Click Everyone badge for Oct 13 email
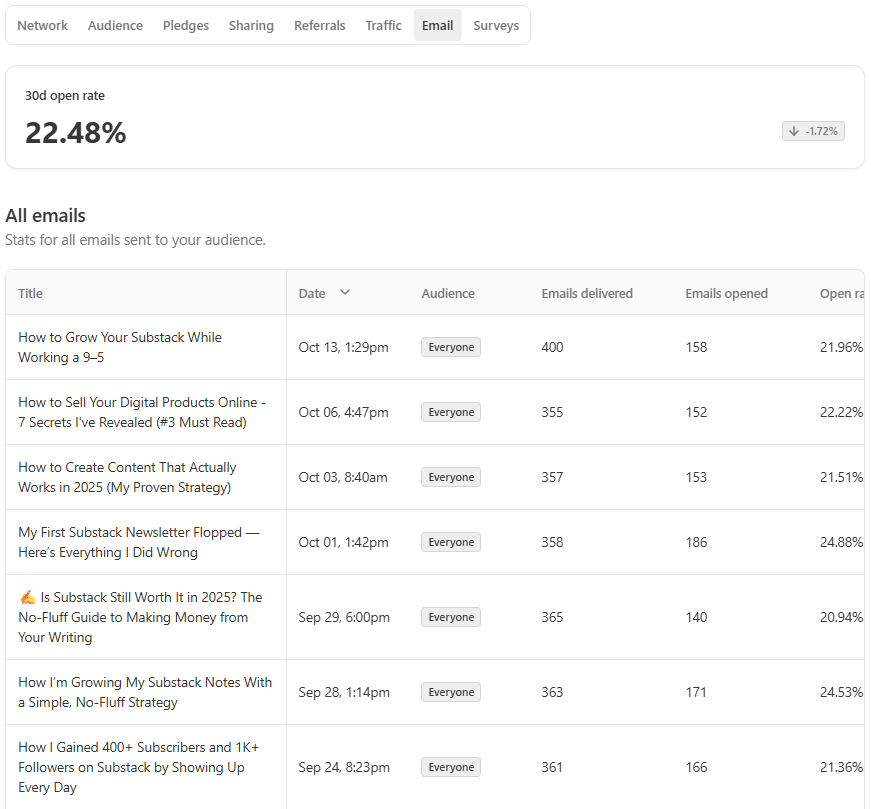The height and width of the screenshot is (809, 871). click(451, 347)
